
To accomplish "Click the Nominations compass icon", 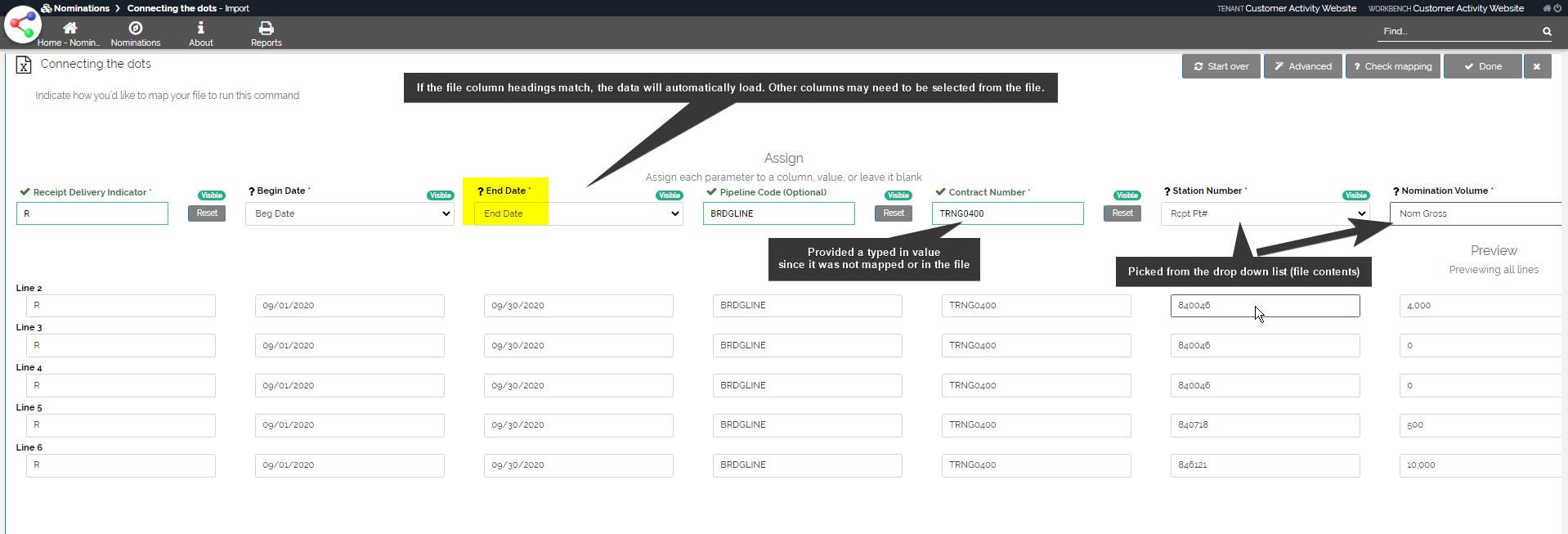I will point(136,29).
